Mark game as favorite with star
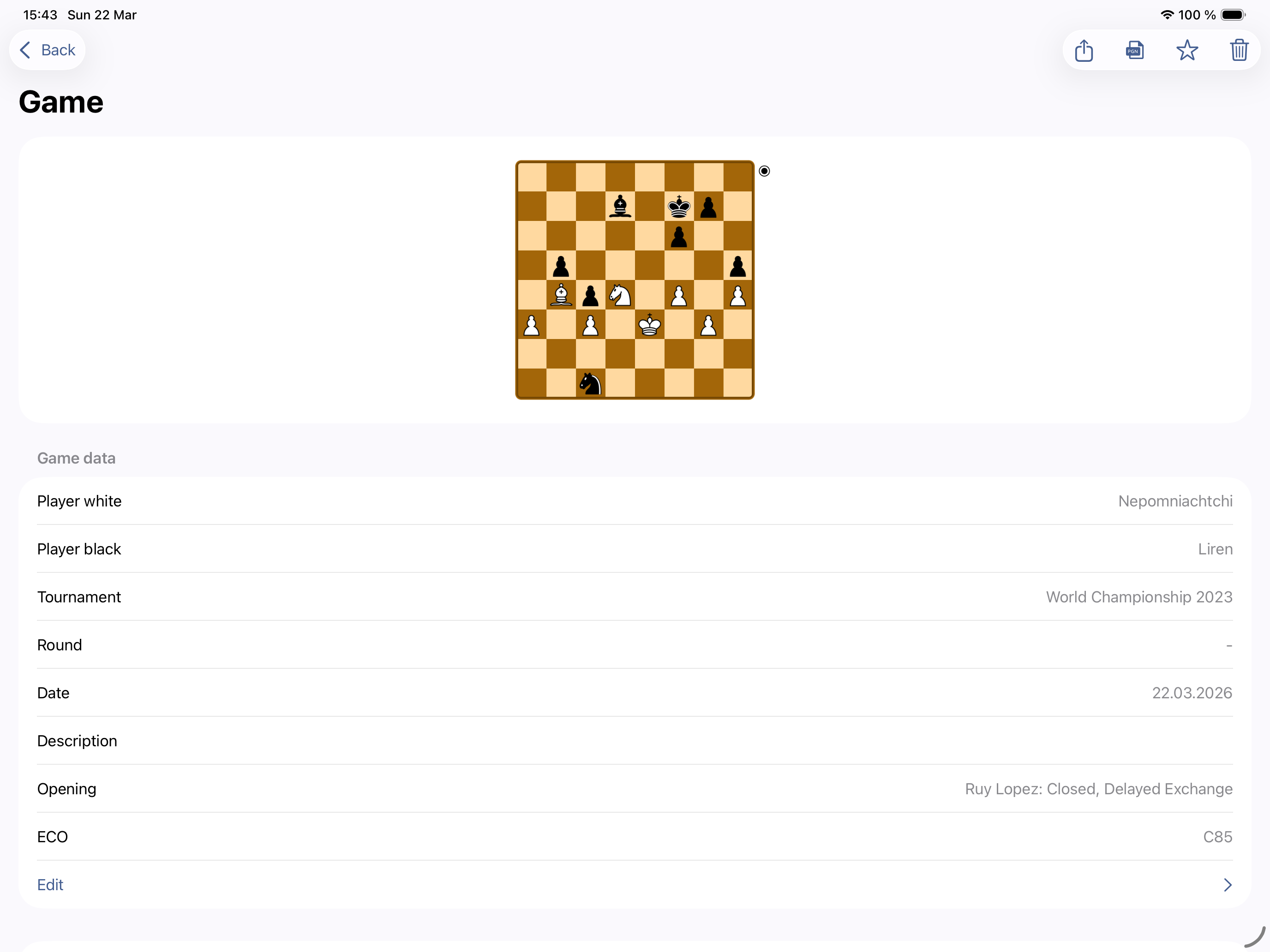The image size is (1270, 952). click(x=1187, y=50)
